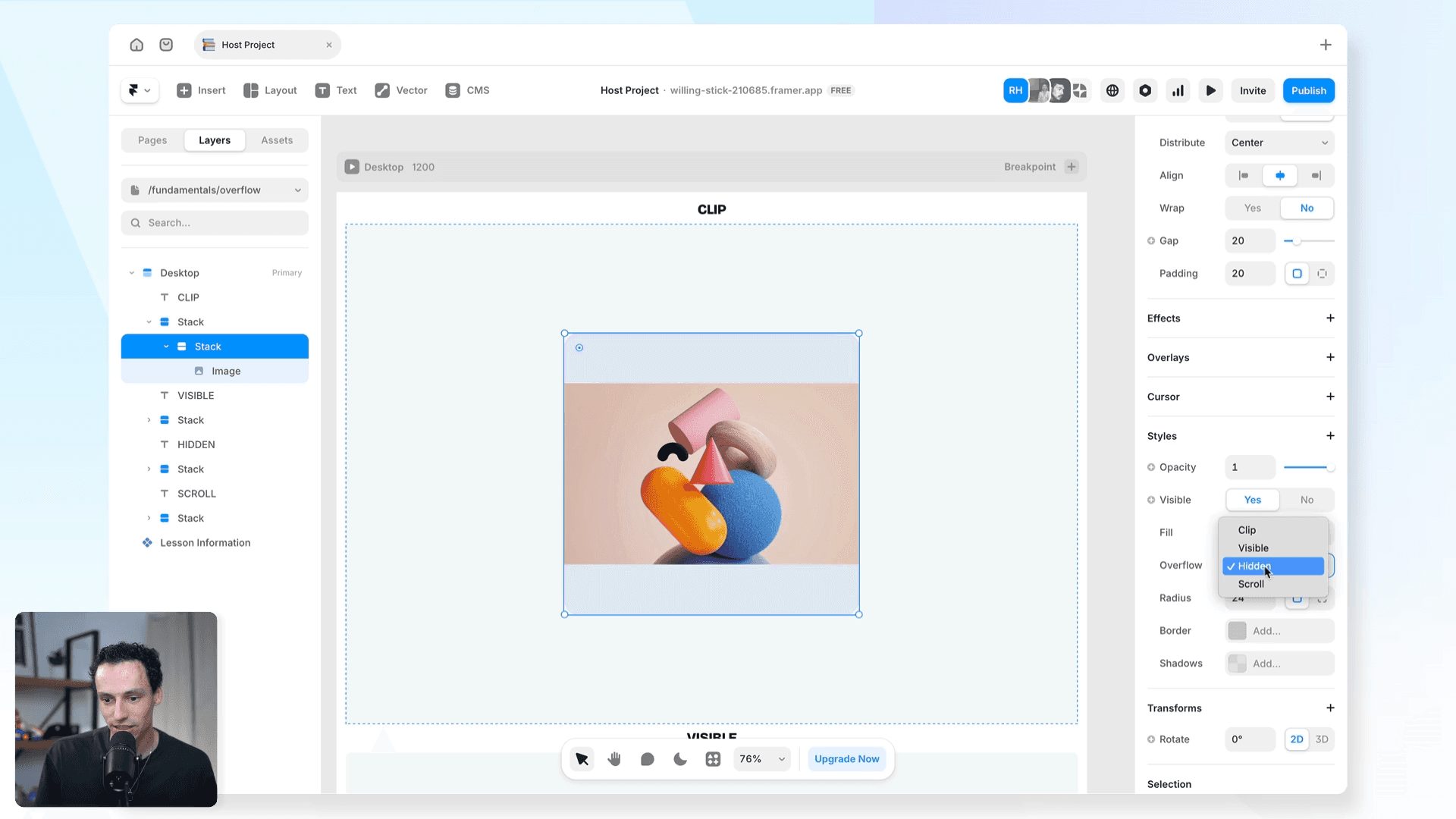Open site settings gear icon
Image resolution: width=1456 pixels, height=819 pixels.
(x=1145, y=90)
